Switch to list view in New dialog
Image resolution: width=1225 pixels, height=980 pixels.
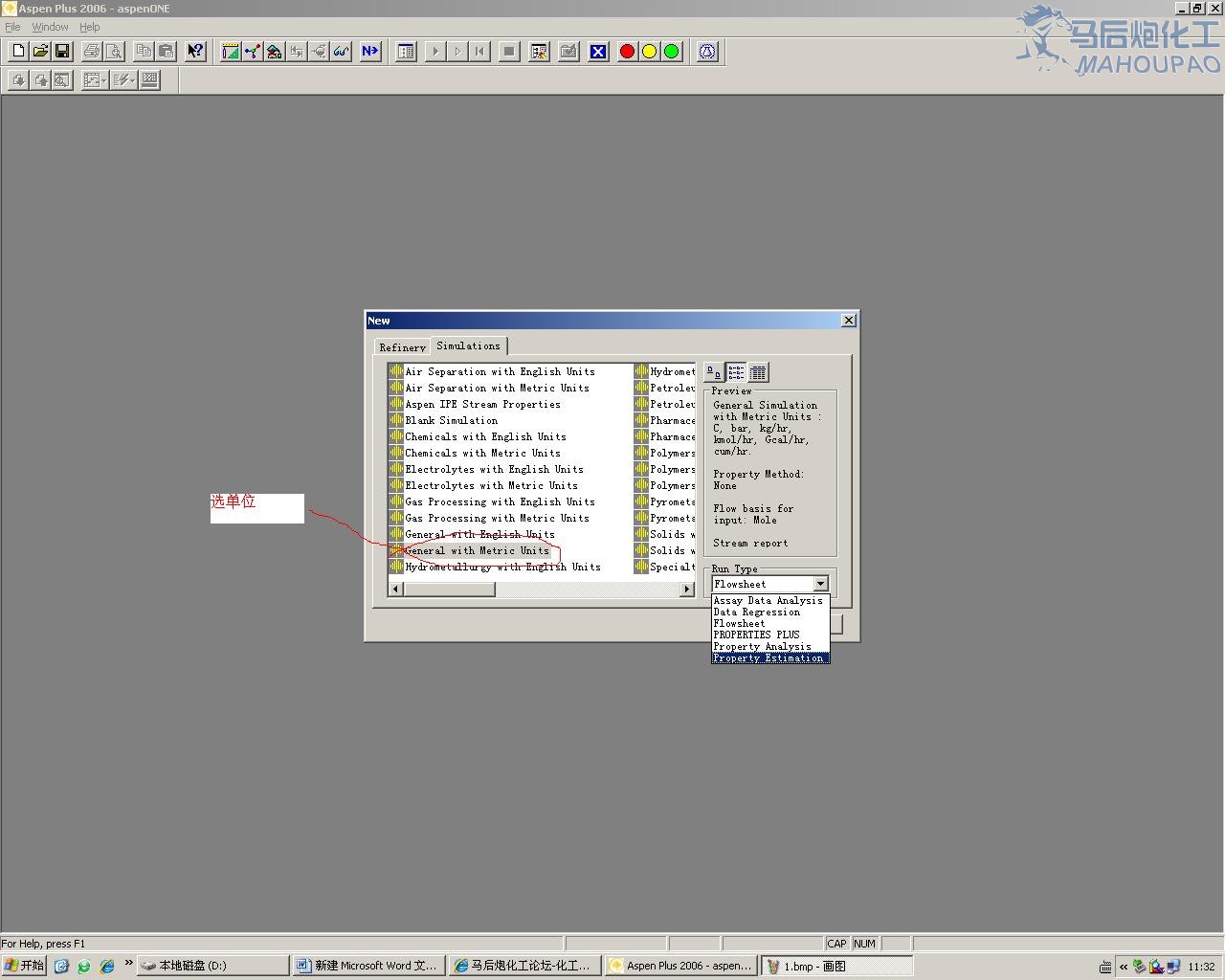736,372
